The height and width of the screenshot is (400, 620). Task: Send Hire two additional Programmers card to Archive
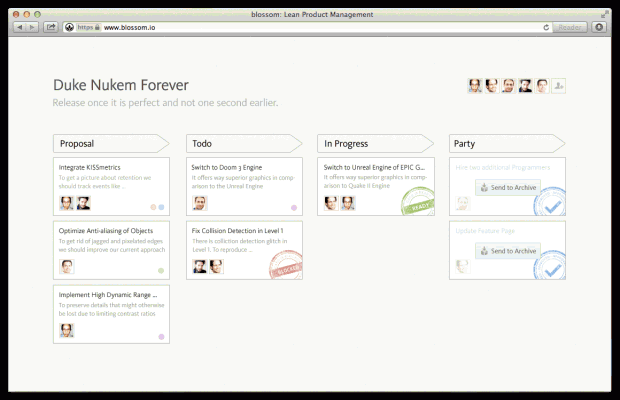click(x=508, y=188)
